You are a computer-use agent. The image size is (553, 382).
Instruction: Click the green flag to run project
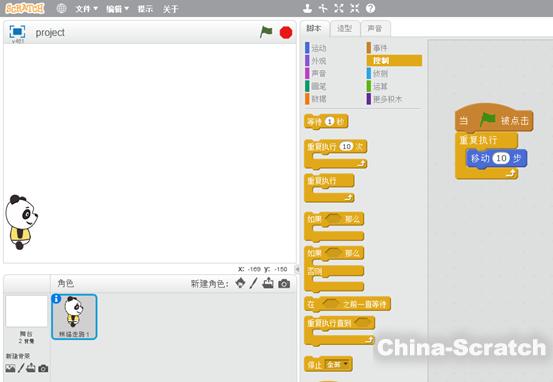(266, 32)
